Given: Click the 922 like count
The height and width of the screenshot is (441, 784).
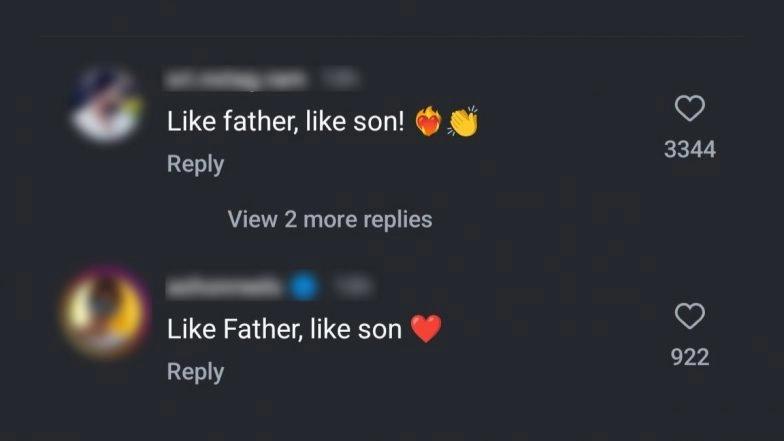Looking at the screenshot, I should point(690,357).
